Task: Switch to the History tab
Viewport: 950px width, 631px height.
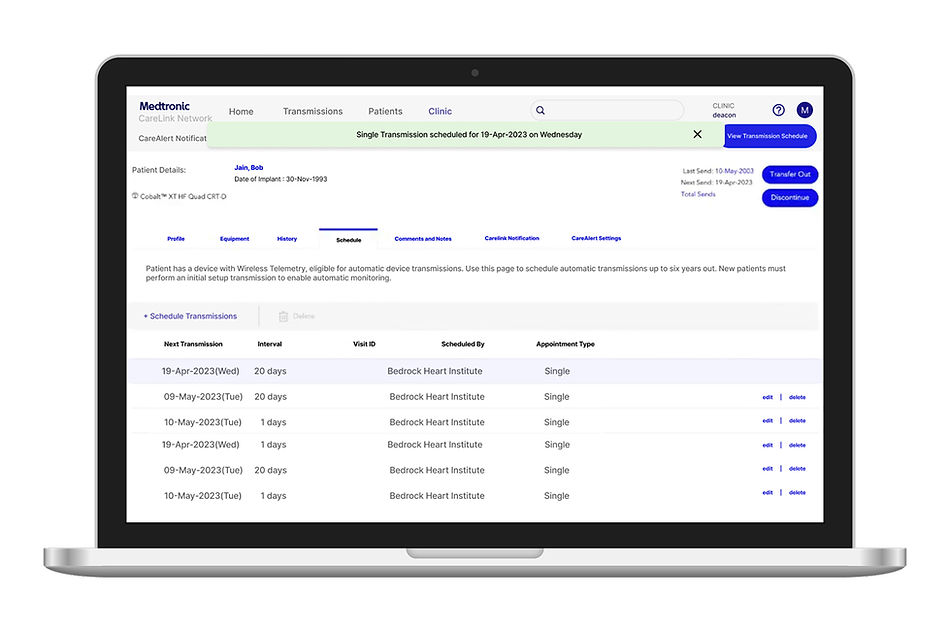Action: [287, 239]
